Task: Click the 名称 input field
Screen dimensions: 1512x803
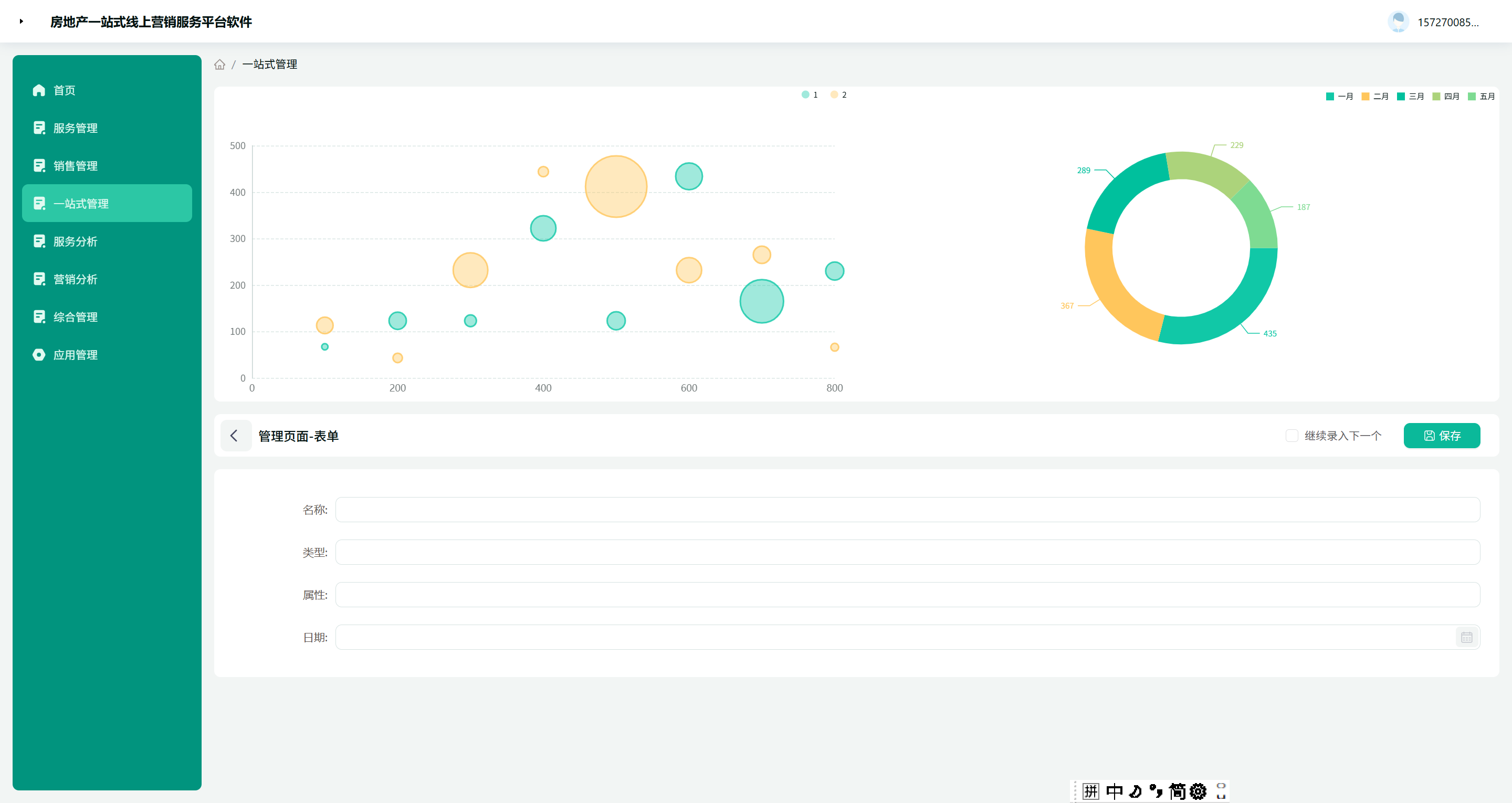Action: click(x=907, y=510)
